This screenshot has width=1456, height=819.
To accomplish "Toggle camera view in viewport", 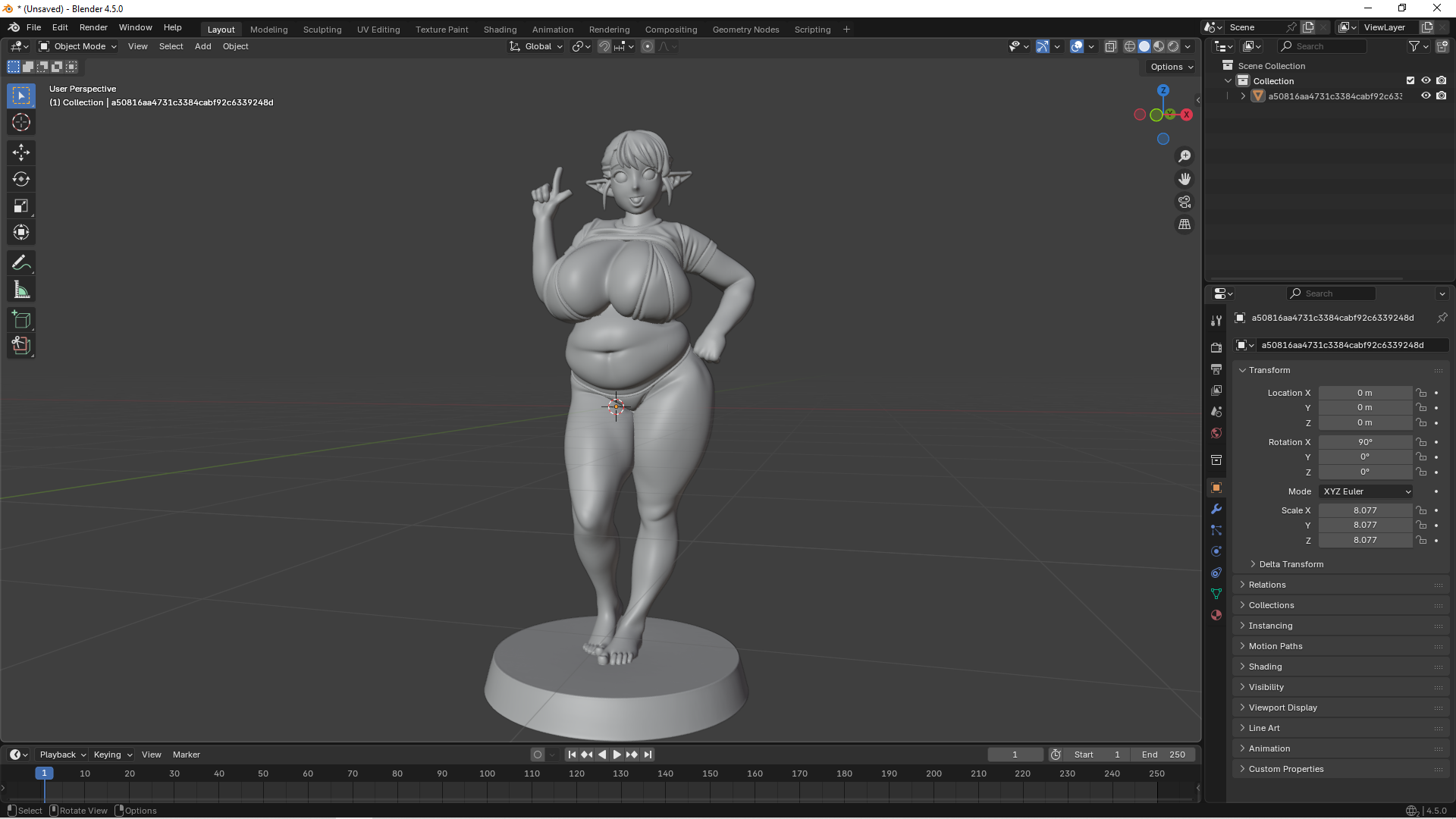I will point(1184,202).
